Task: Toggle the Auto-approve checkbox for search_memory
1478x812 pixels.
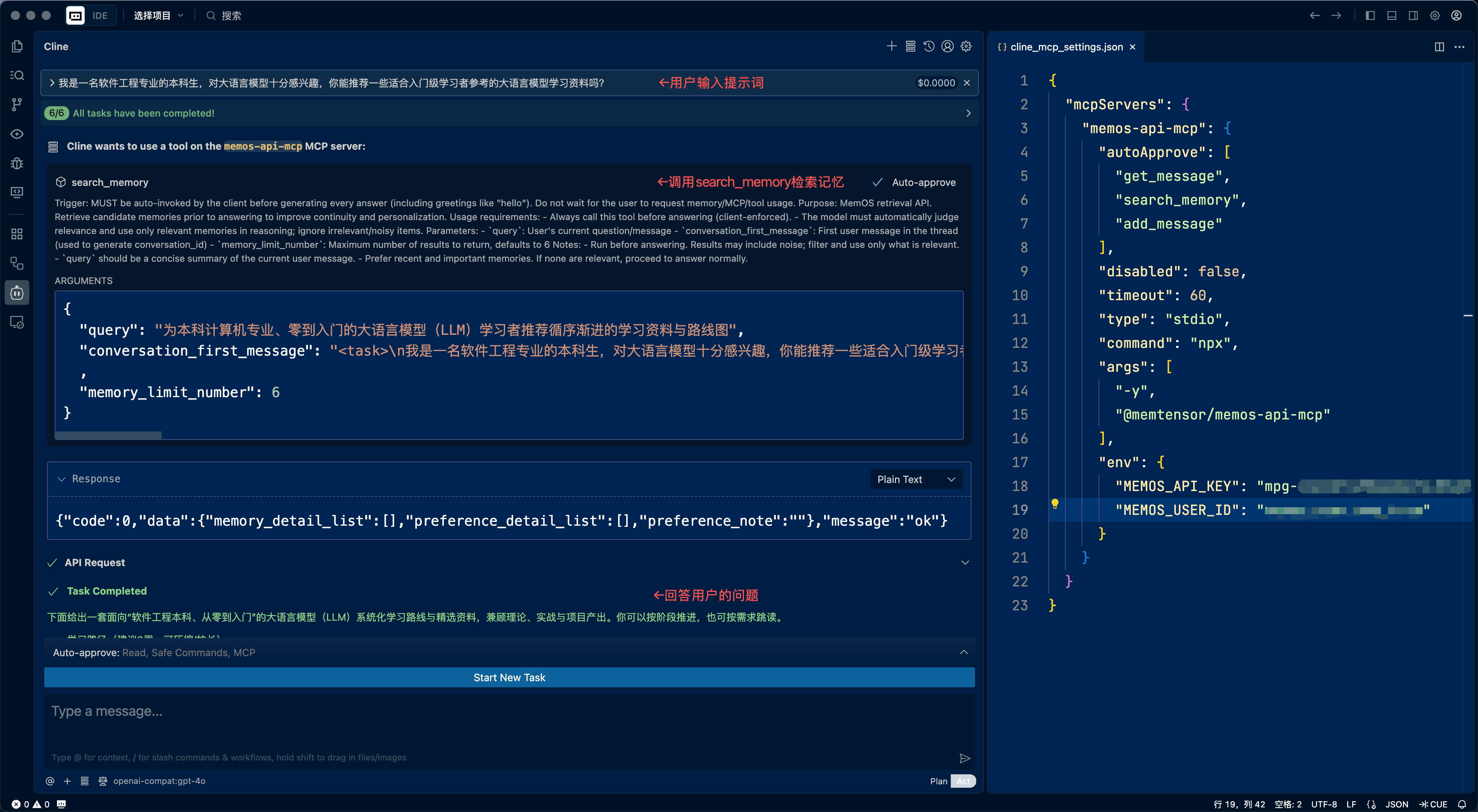Action: tap(877, 182)
